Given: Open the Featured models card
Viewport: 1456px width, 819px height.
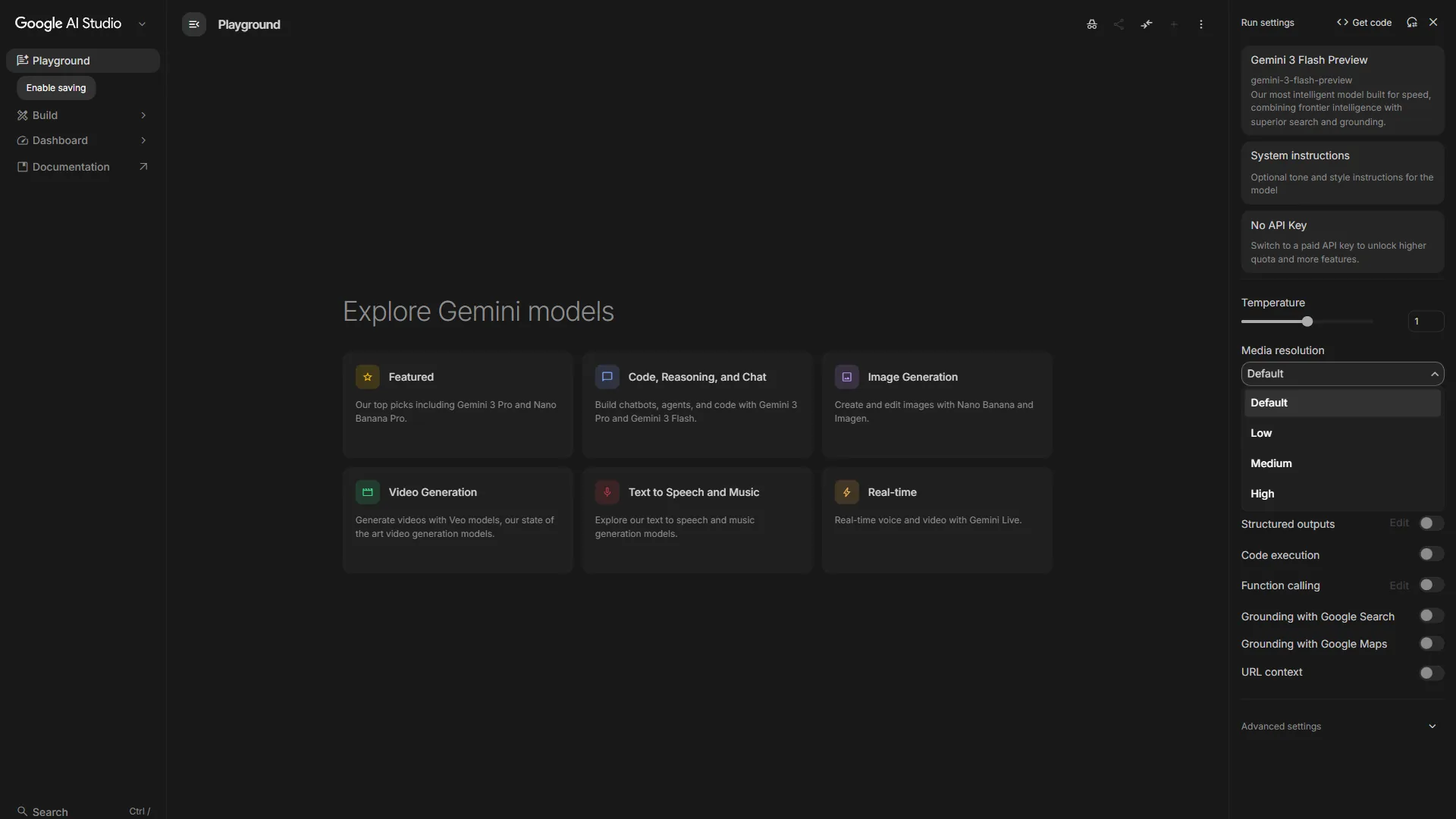Looking at the screenshot, I should tap(458, 405).
